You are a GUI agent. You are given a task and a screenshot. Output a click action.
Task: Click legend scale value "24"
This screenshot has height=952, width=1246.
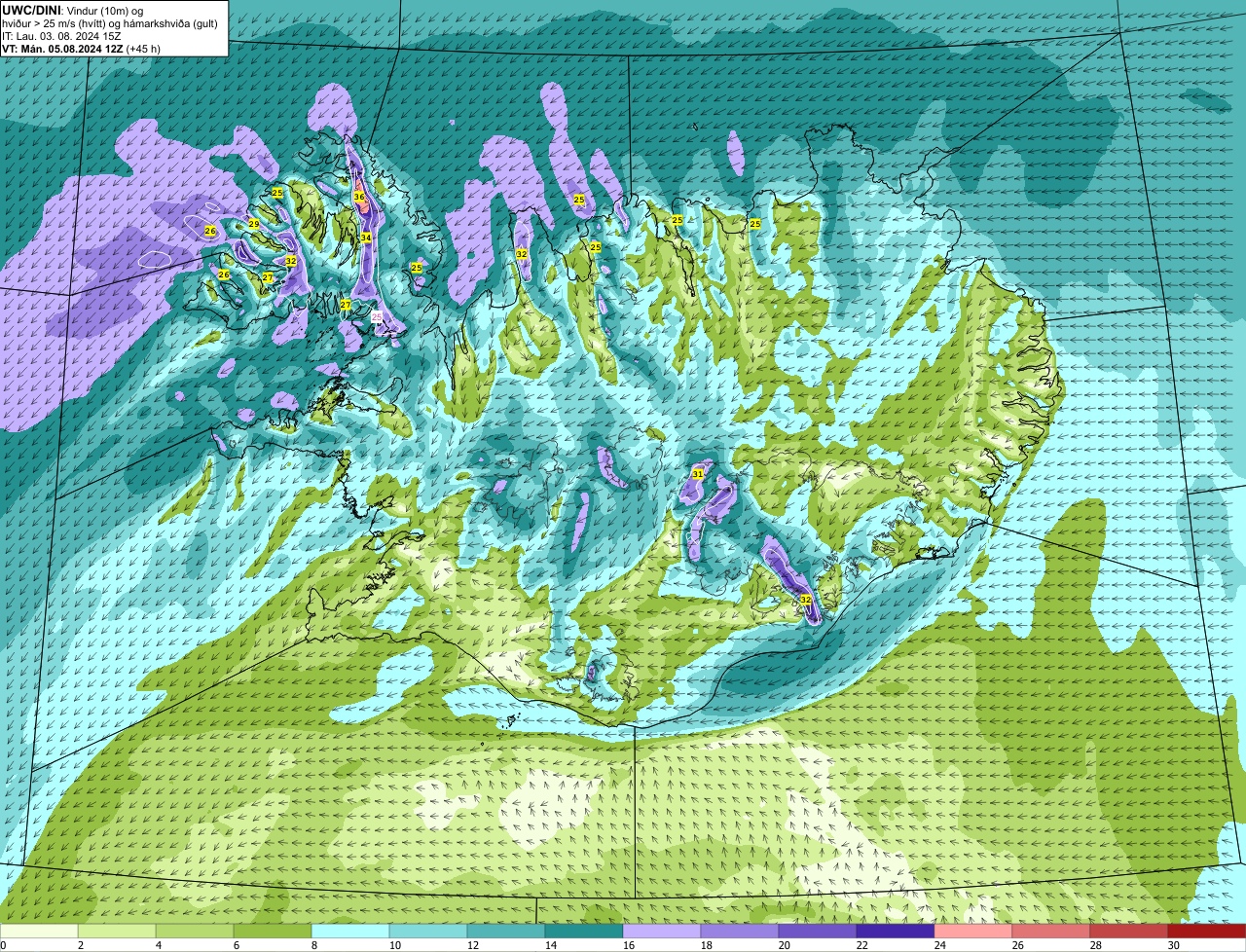click(940, 945)
